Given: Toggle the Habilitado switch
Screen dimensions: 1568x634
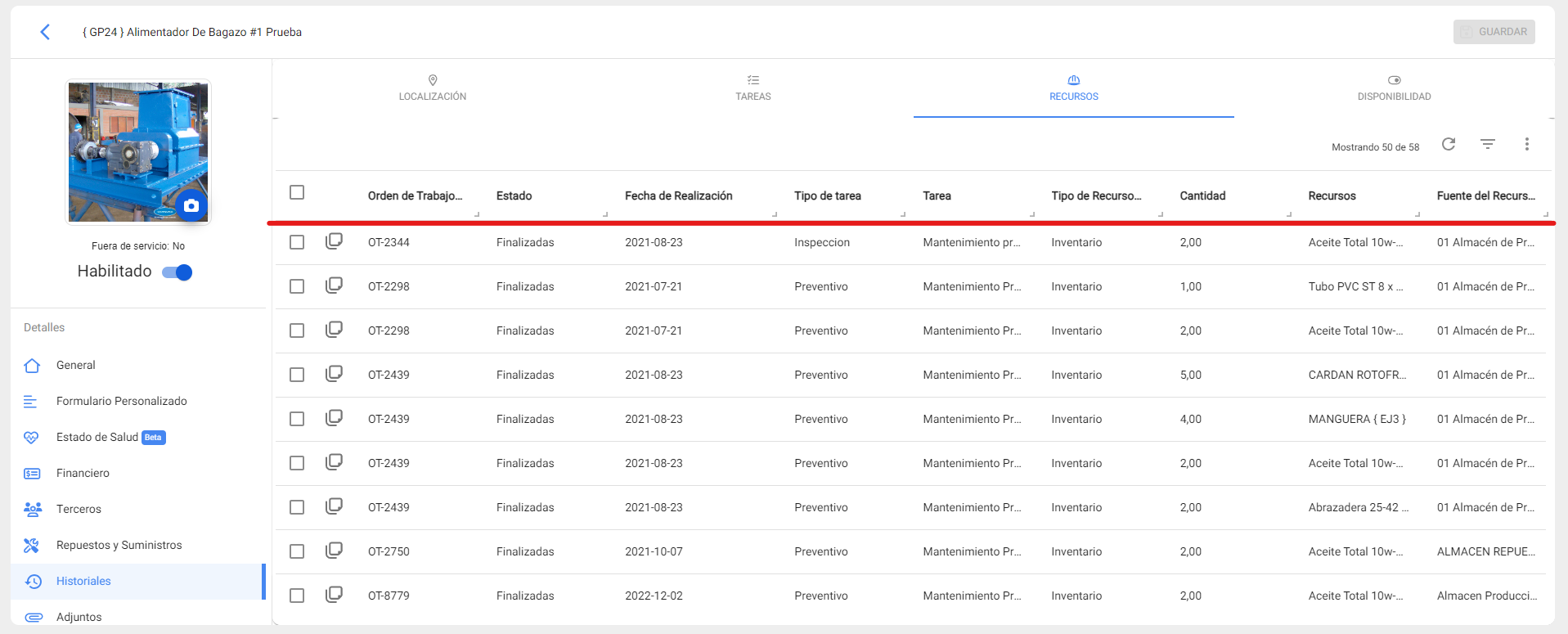Looking at the screenshot, I should pyautogui.click(x=177, y=272).
